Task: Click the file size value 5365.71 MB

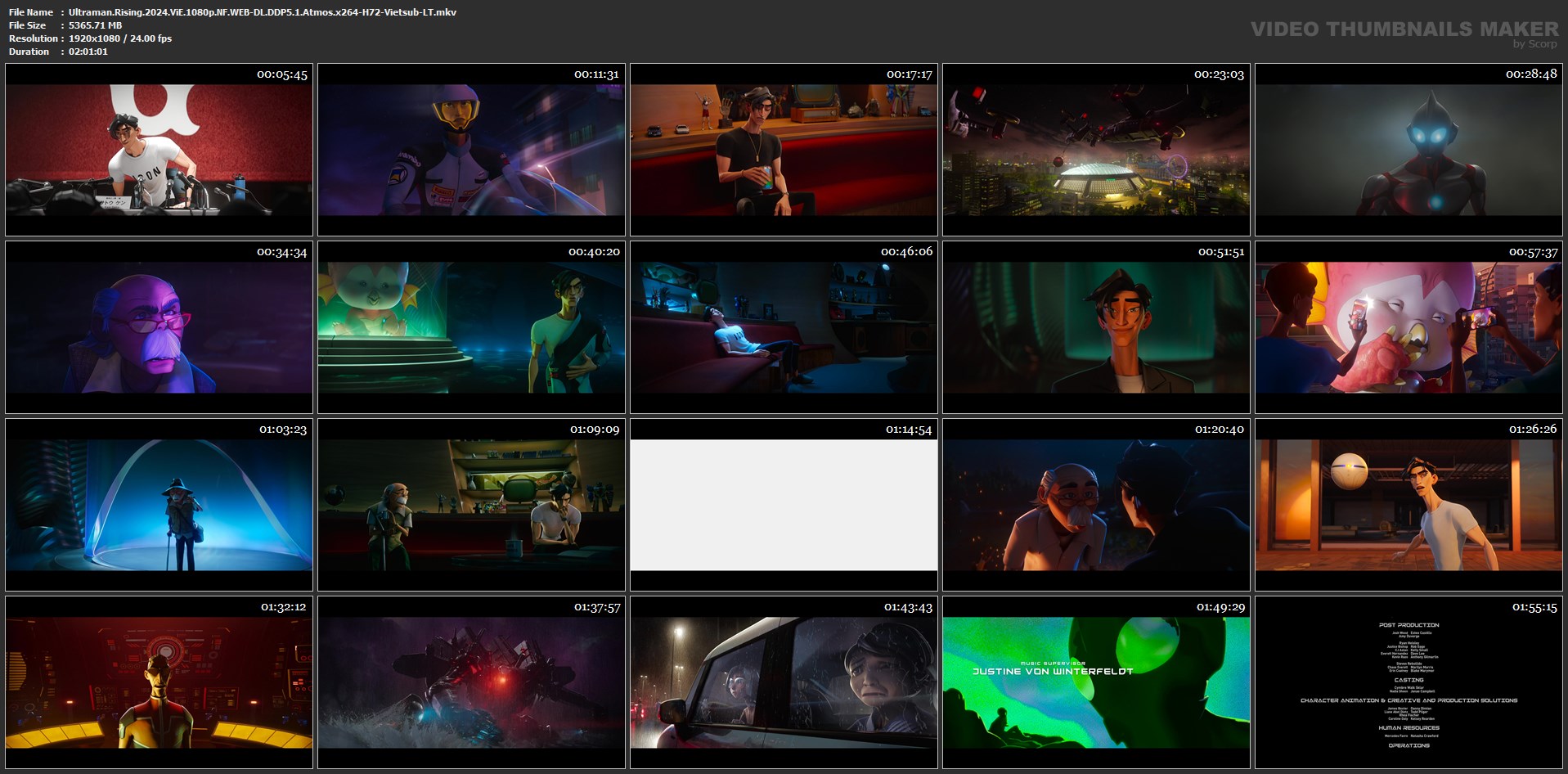Action: click(95, 25)
